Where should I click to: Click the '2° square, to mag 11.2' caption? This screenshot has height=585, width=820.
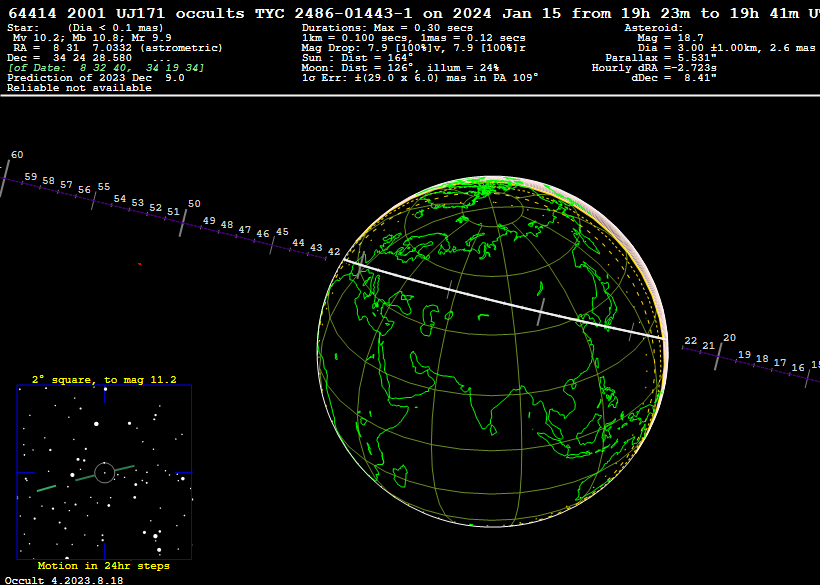tap(104, 380)
